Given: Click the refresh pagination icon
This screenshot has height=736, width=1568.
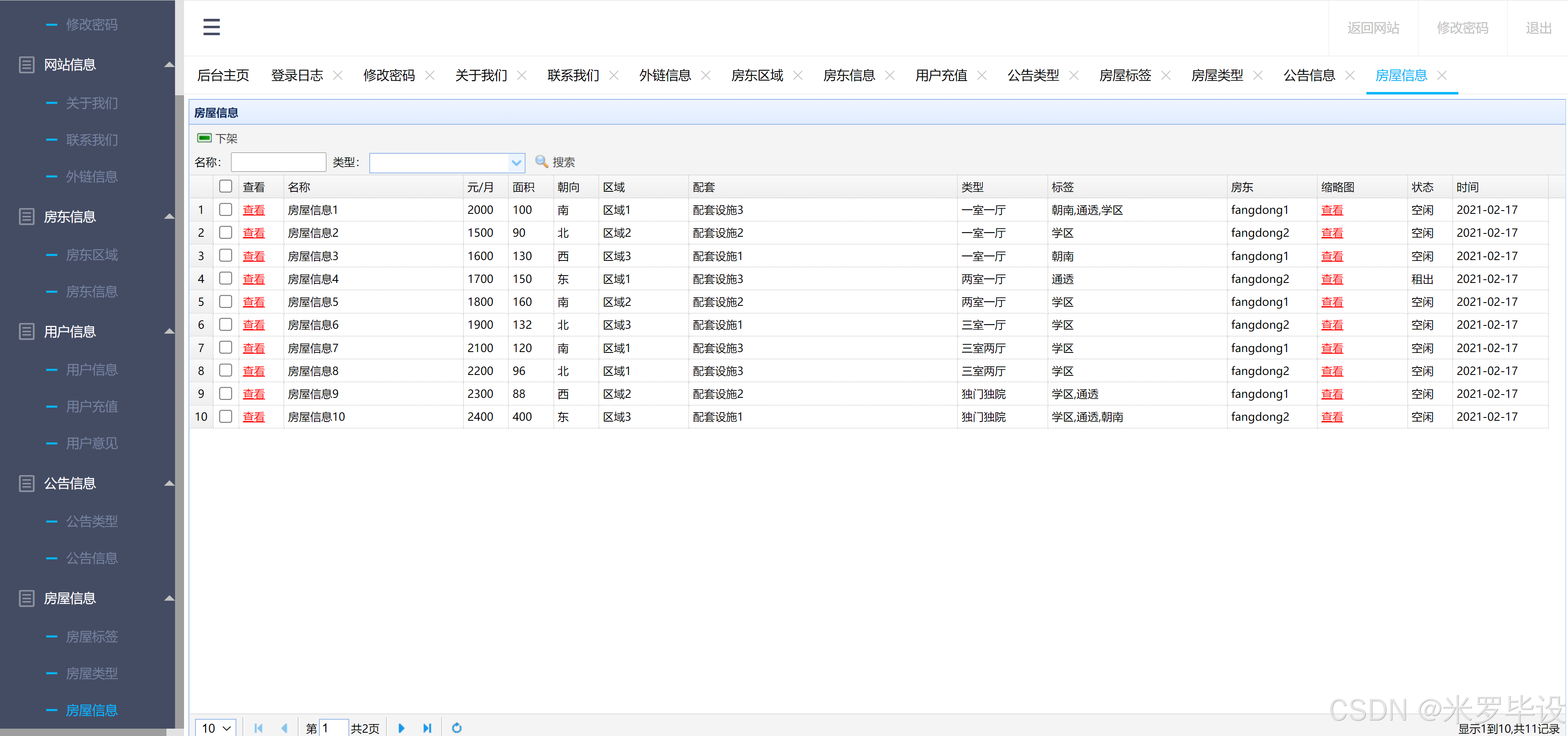Looking at the screenshot, I should (456, 727).
